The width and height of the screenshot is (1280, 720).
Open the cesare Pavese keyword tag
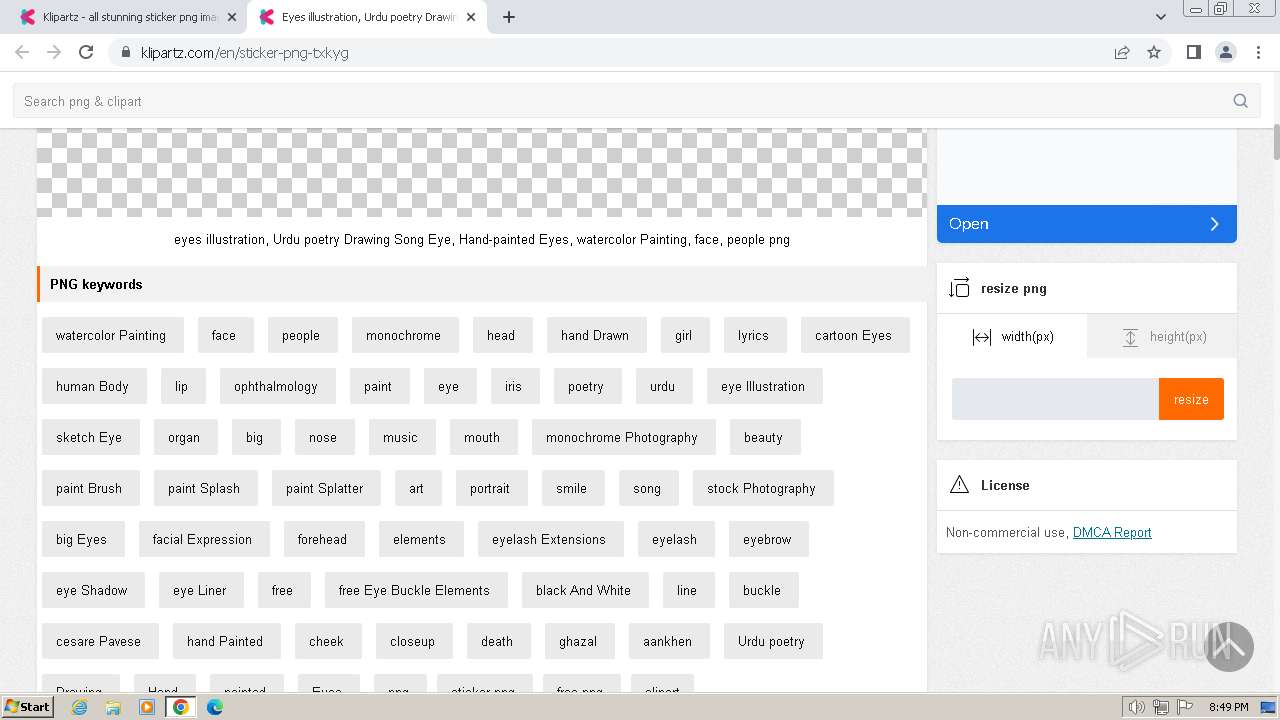pos(98,641)
